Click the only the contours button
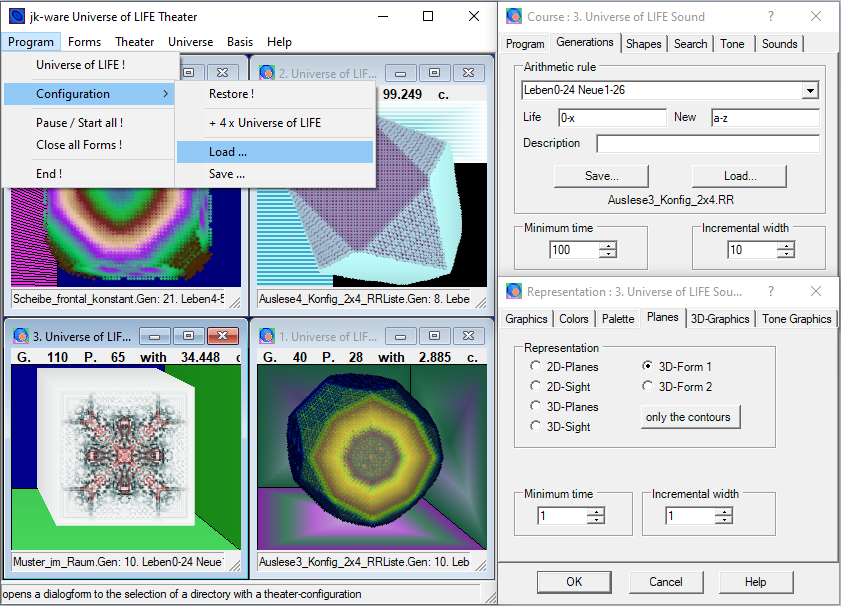The width and height of the screenshot is (841, 606). pyautogui.click(x=690, y=417)
